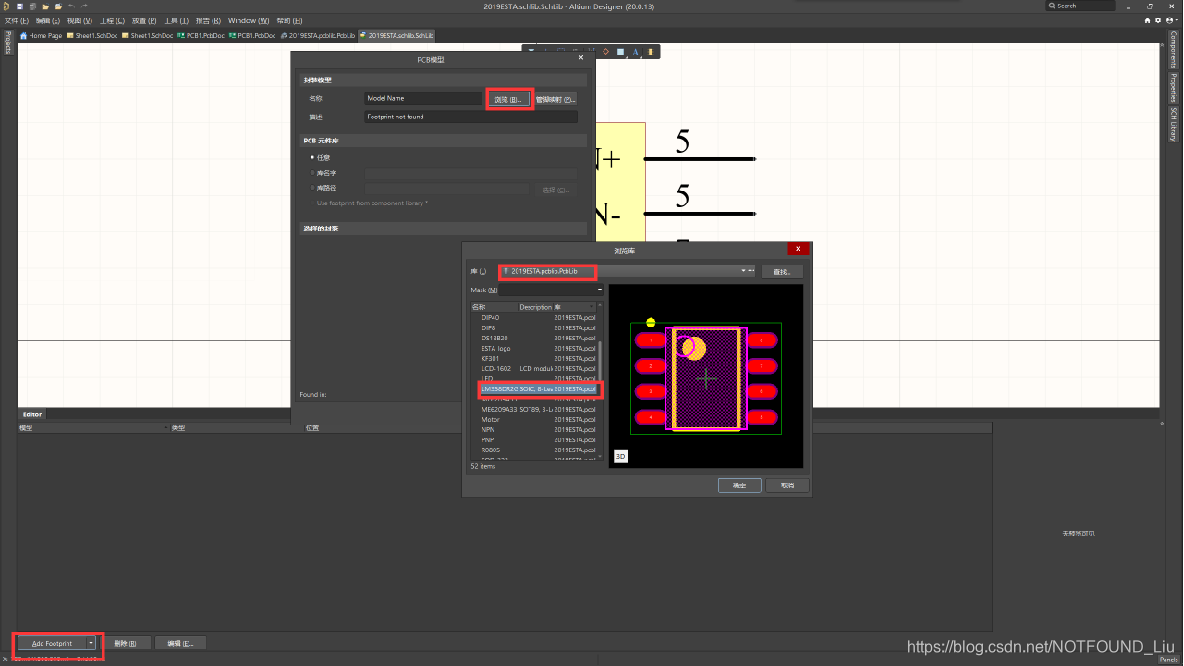The width and height of the screenshot is (1184, 666).
Task: Open the Window (W) menu
Action: tap(248, 20)
